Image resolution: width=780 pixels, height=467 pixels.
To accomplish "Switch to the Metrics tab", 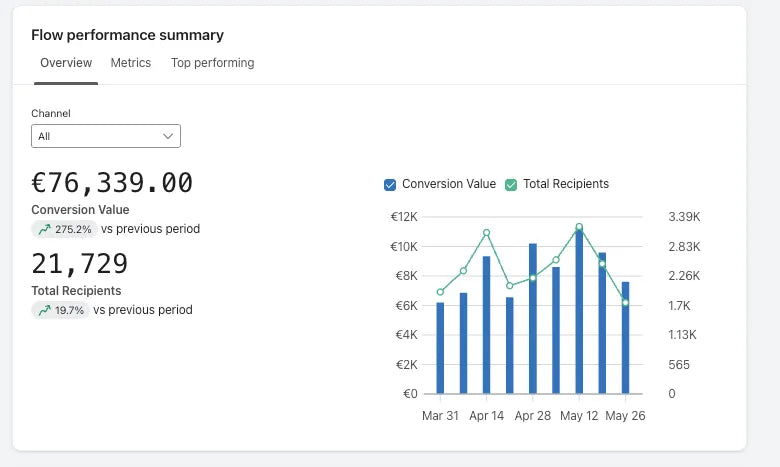I will tap(130, 63).
